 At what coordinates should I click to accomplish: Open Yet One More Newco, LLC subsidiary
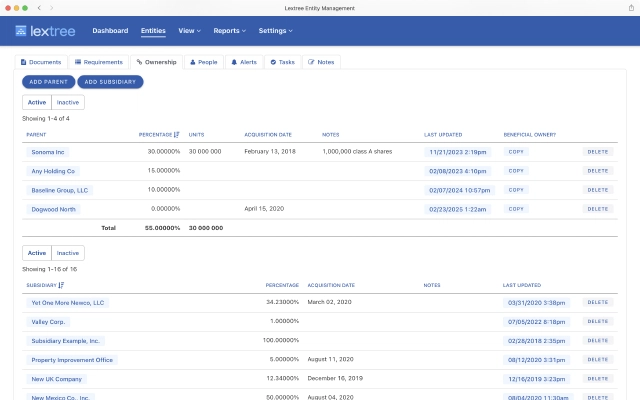click(x=68, y=303)
